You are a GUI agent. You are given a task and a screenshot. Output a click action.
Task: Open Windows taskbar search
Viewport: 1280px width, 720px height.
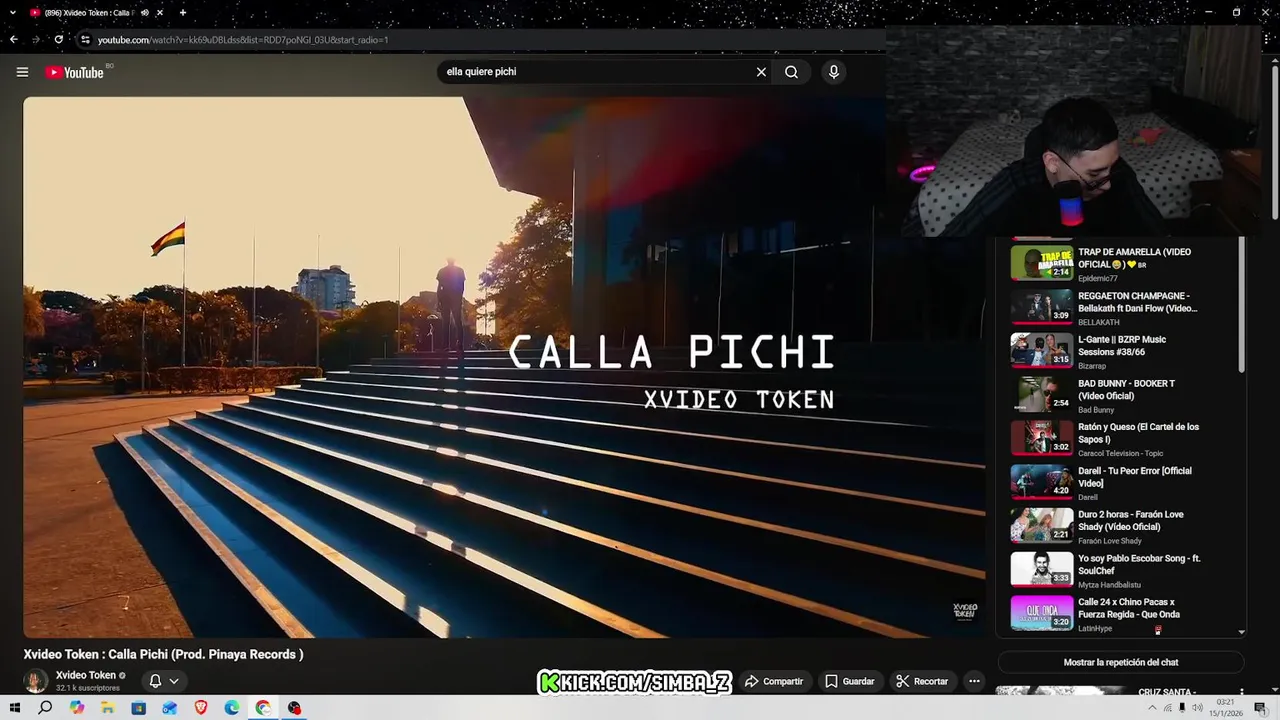(x=45, y=708)
